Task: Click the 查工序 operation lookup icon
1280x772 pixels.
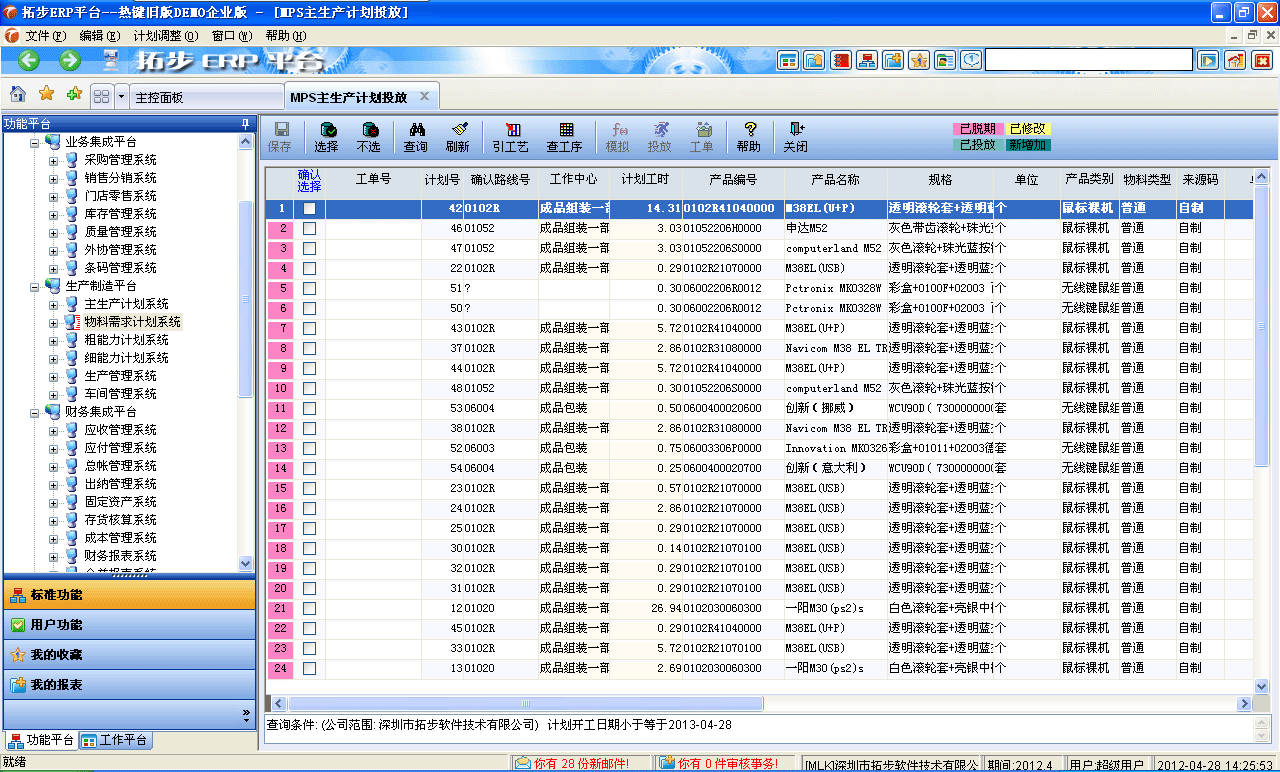Action: coord(567,133)
